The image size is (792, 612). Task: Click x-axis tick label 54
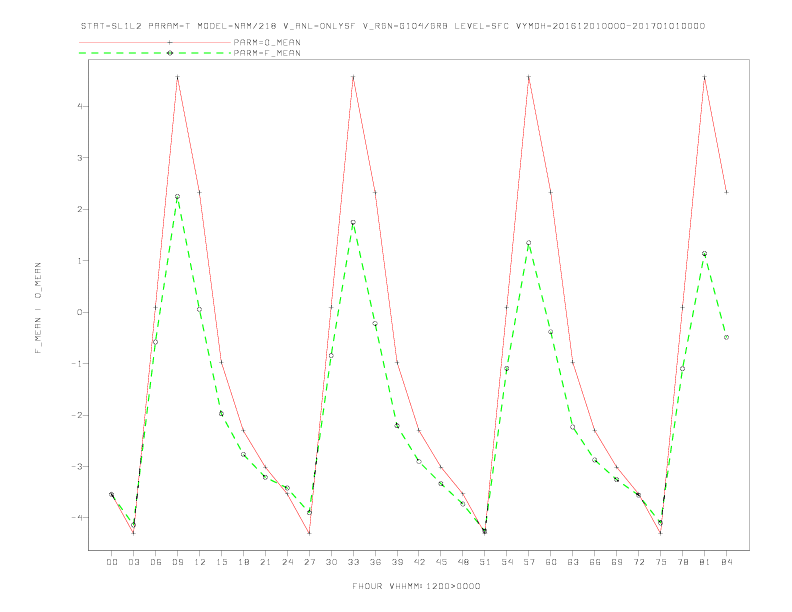point(507,562)
